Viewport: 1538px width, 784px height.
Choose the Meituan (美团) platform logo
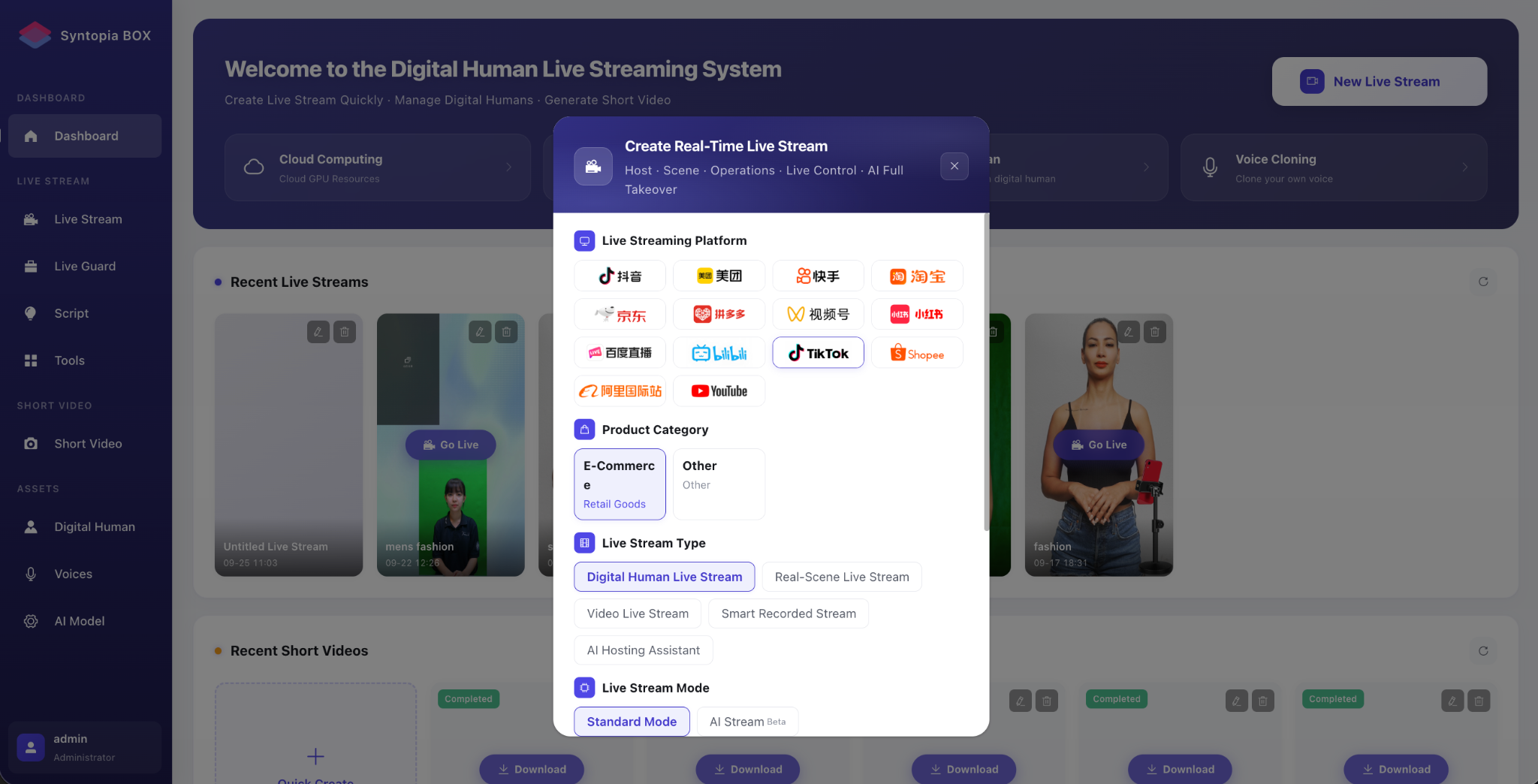(719, 276)
